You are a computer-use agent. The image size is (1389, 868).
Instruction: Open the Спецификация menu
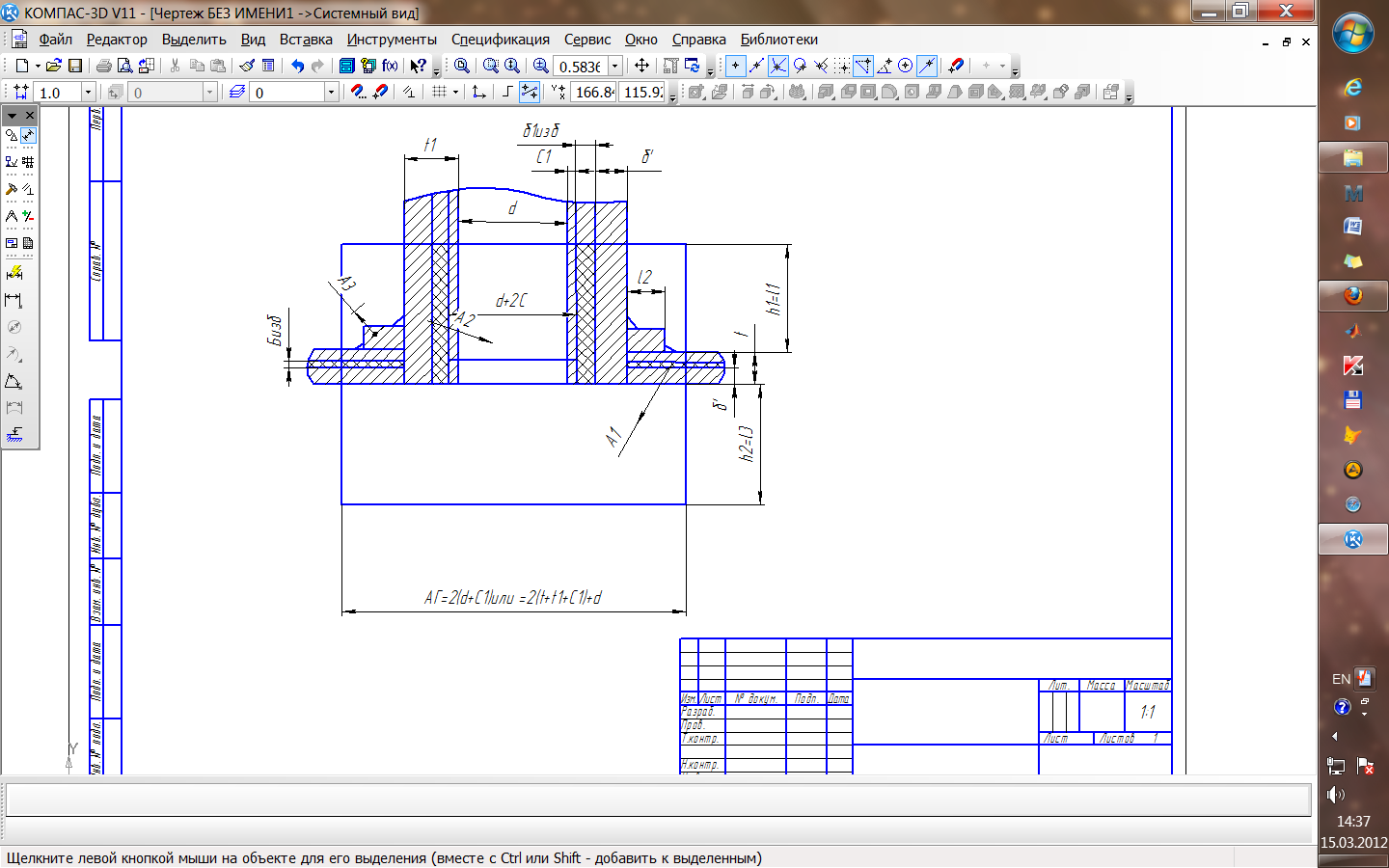coord(500,40)
